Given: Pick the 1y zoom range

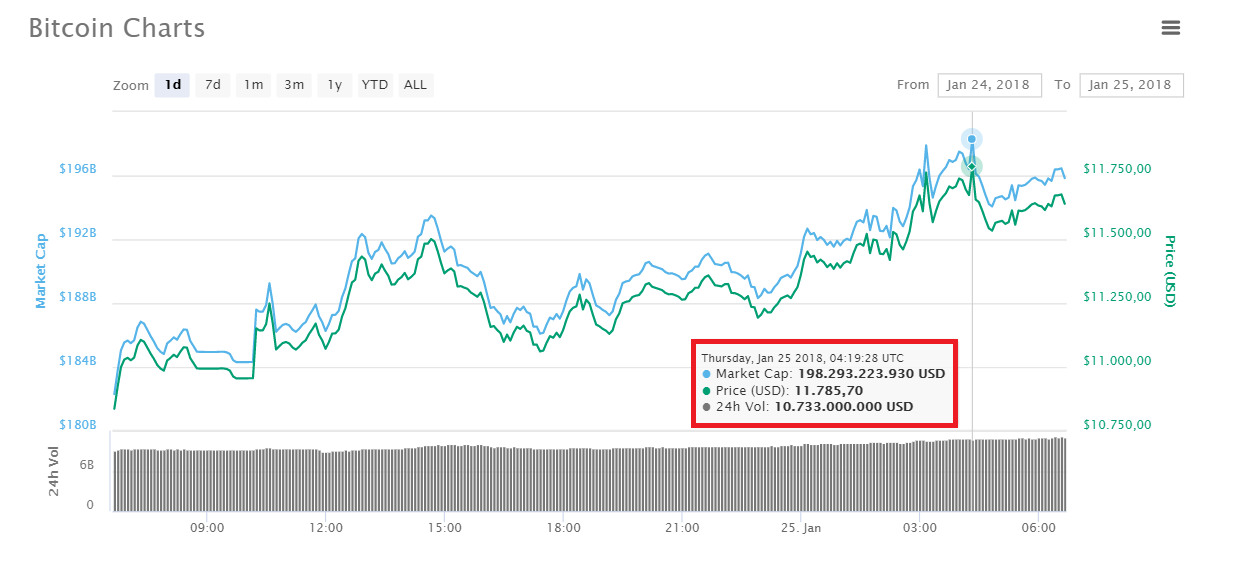Looking at the screenshot, I should (335, 85).
